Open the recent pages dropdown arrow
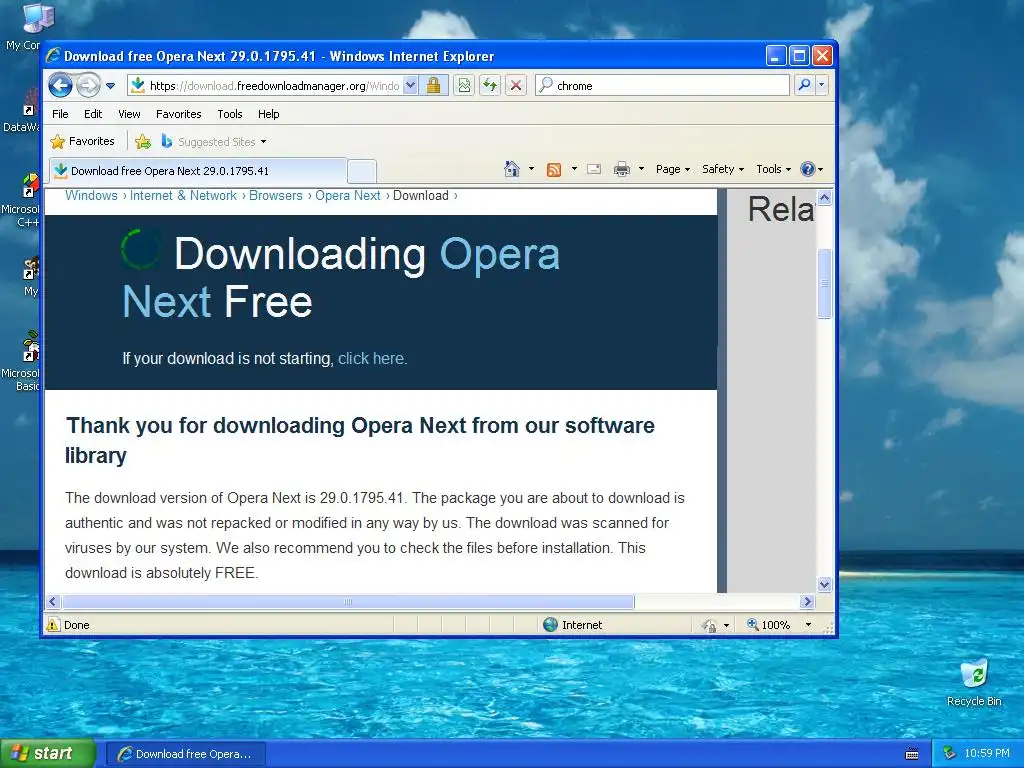Image resolution: width=1024 pixels, height=768 pixels. [x=110, y=86]
